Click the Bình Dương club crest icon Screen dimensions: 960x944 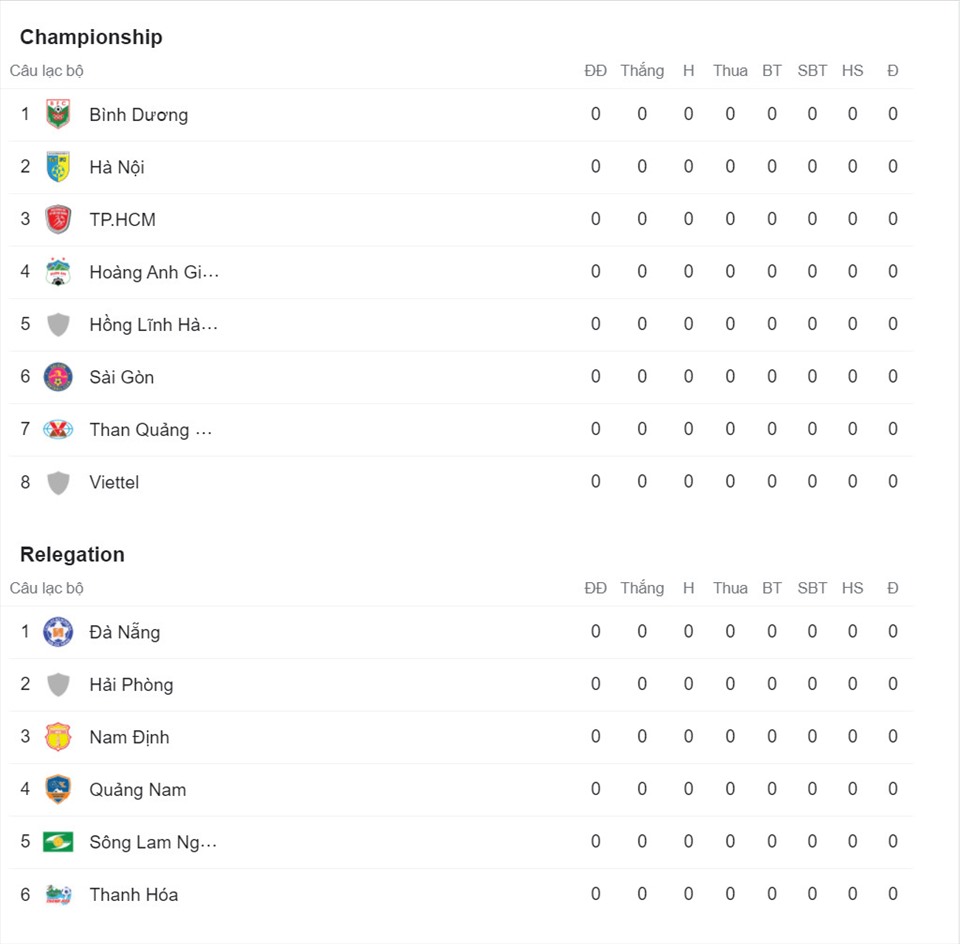(58, 114)
